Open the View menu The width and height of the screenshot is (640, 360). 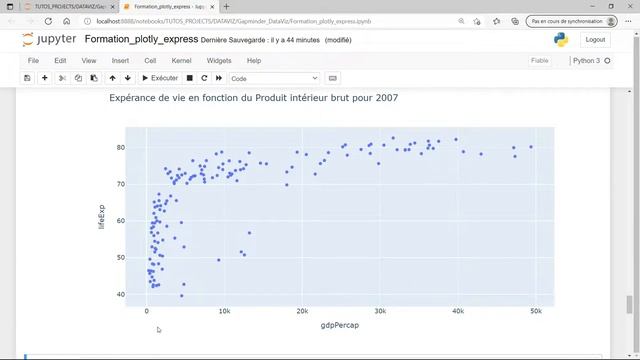pos(89,60)
